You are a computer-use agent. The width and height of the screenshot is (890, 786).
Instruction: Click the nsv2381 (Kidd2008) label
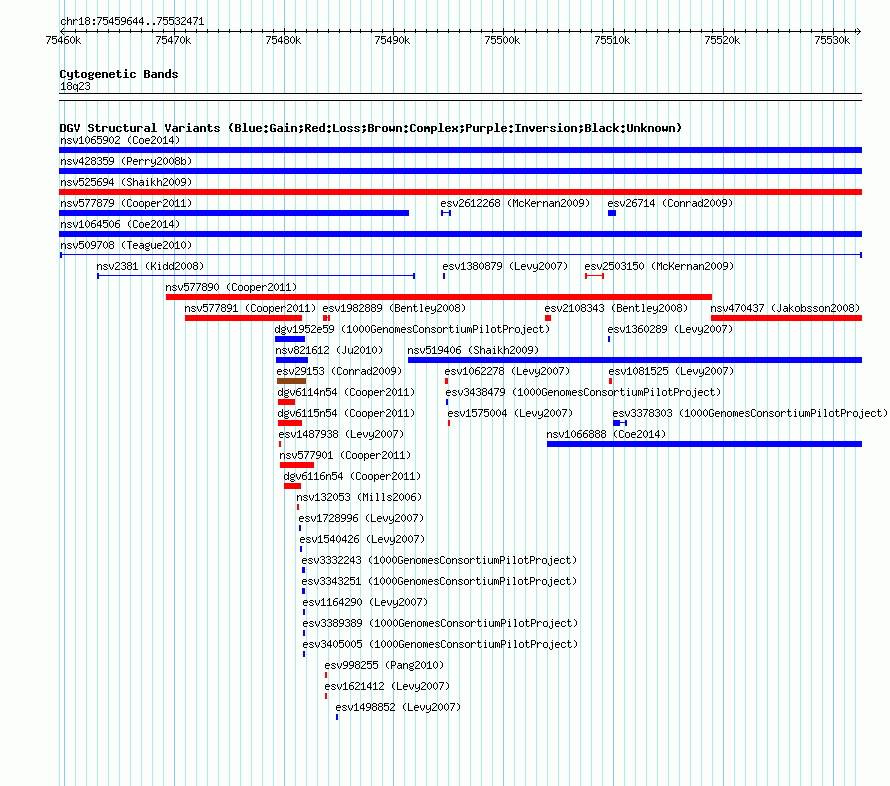(150, 266)
